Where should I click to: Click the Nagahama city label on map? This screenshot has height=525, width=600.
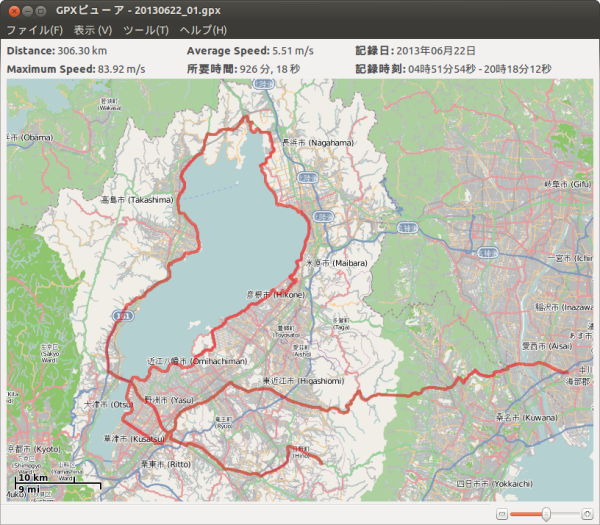pos(316,143)
